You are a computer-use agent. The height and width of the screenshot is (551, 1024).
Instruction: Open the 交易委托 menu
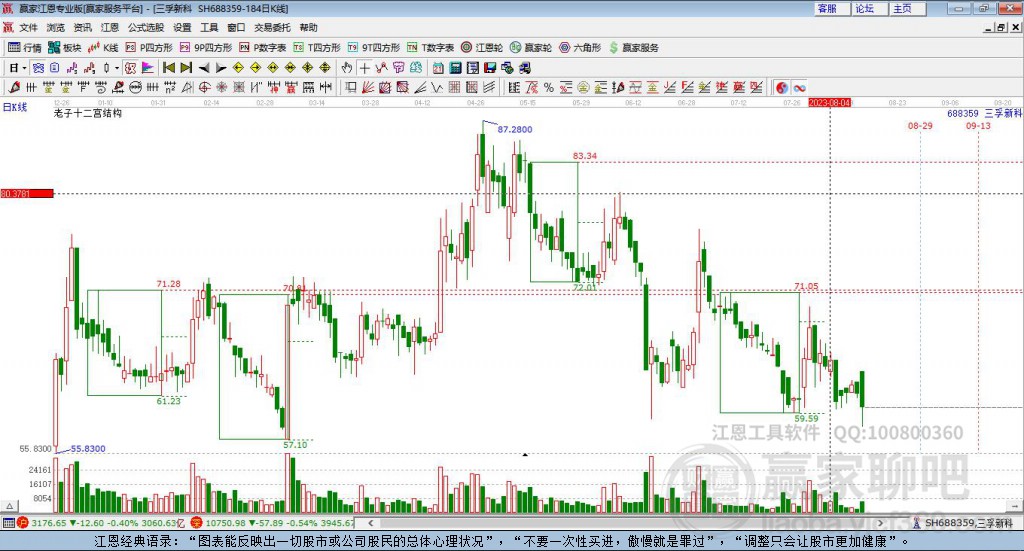(x=272, y=27)
